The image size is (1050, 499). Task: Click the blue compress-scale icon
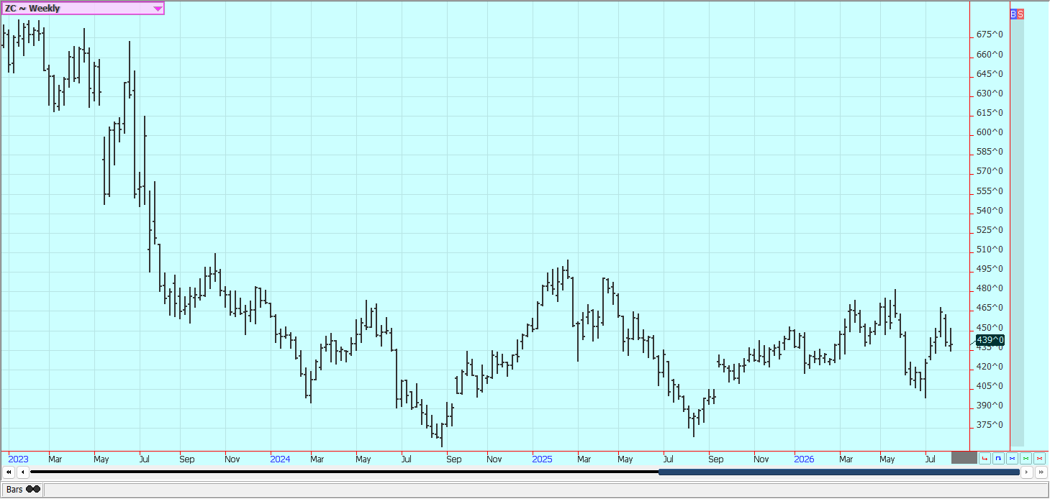(x=1012, y=458)
